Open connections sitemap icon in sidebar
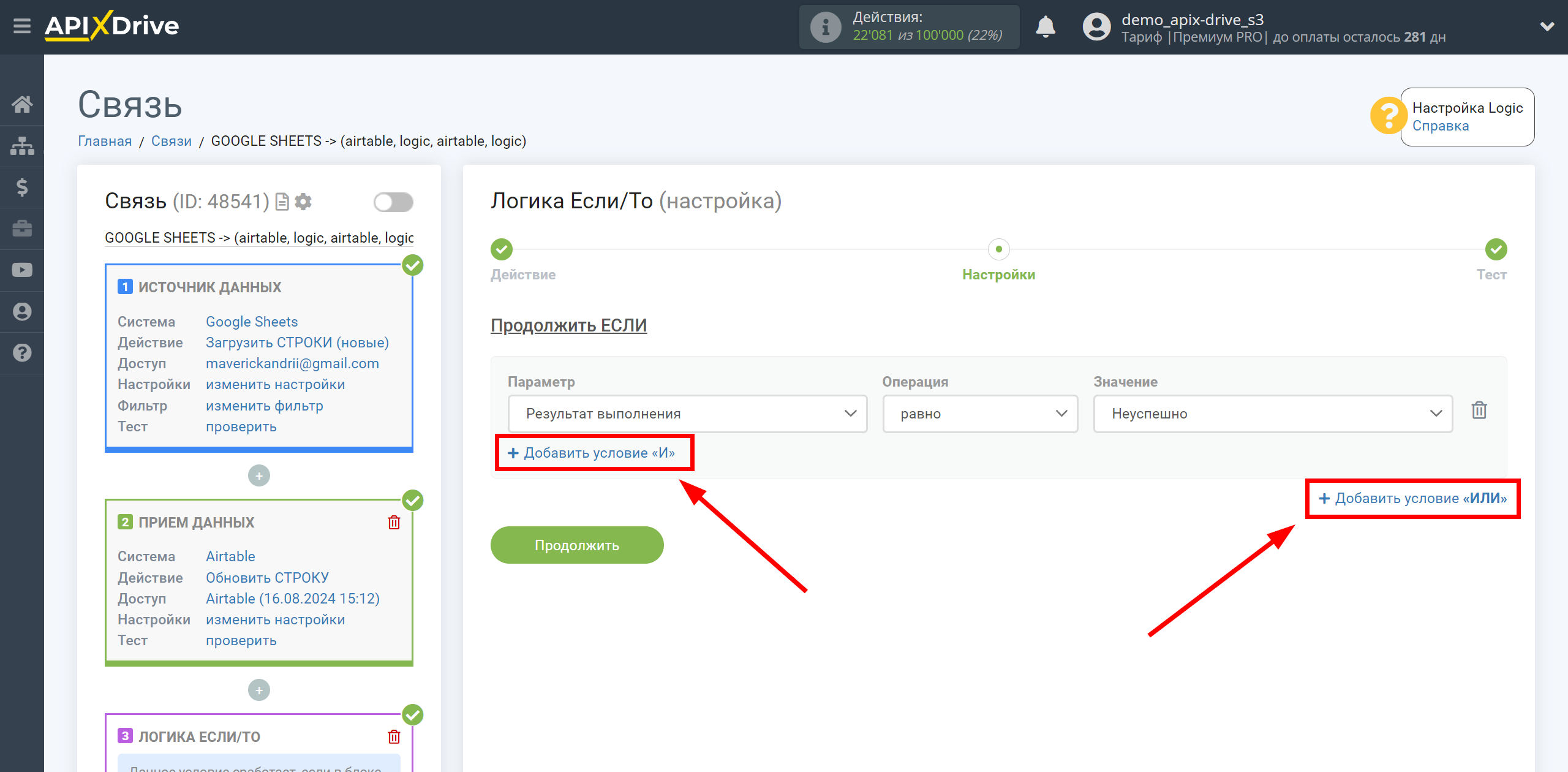The height and width of the screenshot is (772, 1568). [22, 146]
